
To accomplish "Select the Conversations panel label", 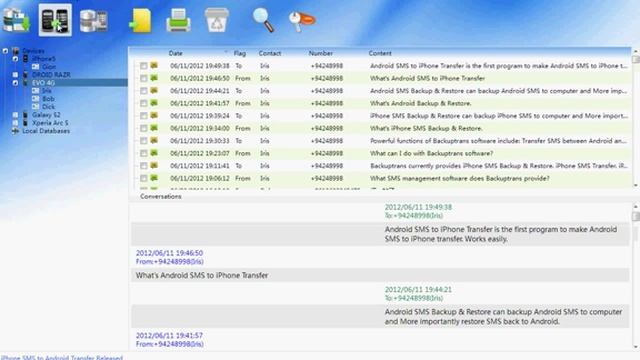I will (x=161, y=196).
